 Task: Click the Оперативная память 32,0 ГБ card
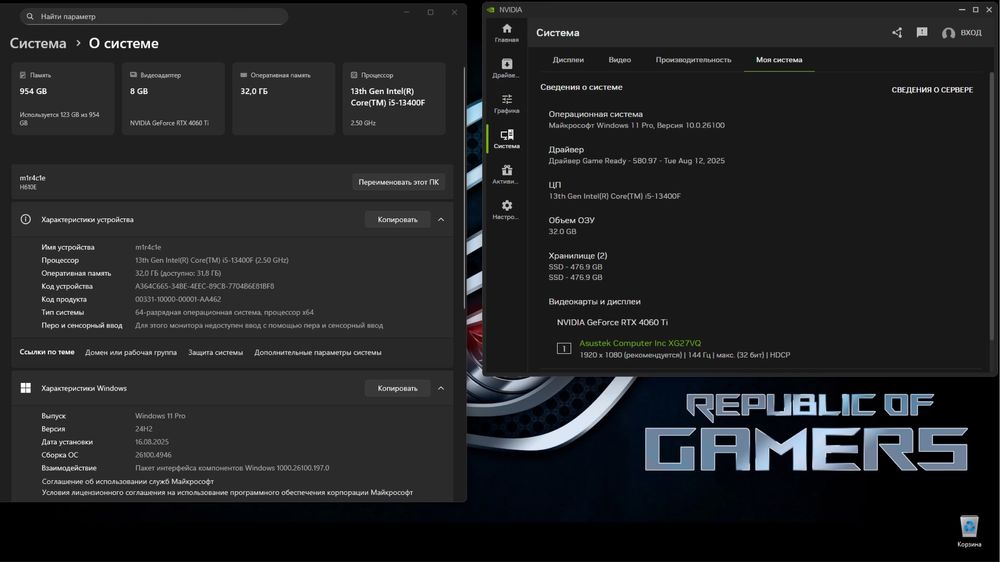pyautogui.click(x=283, y=99)
